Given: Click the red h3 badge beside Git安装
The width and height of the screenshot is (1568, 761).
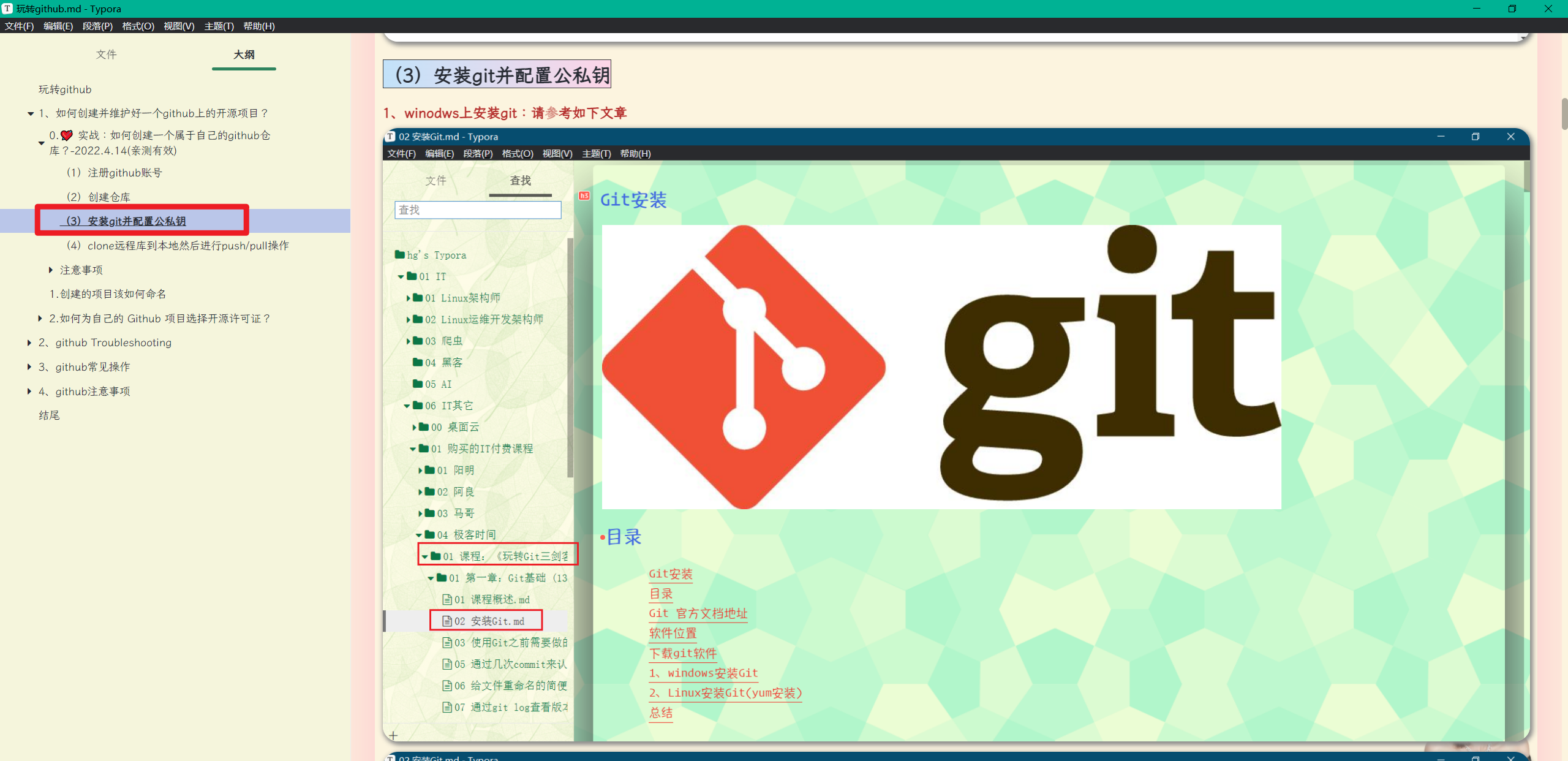Looking at the screenshot, I should [584, 195].
